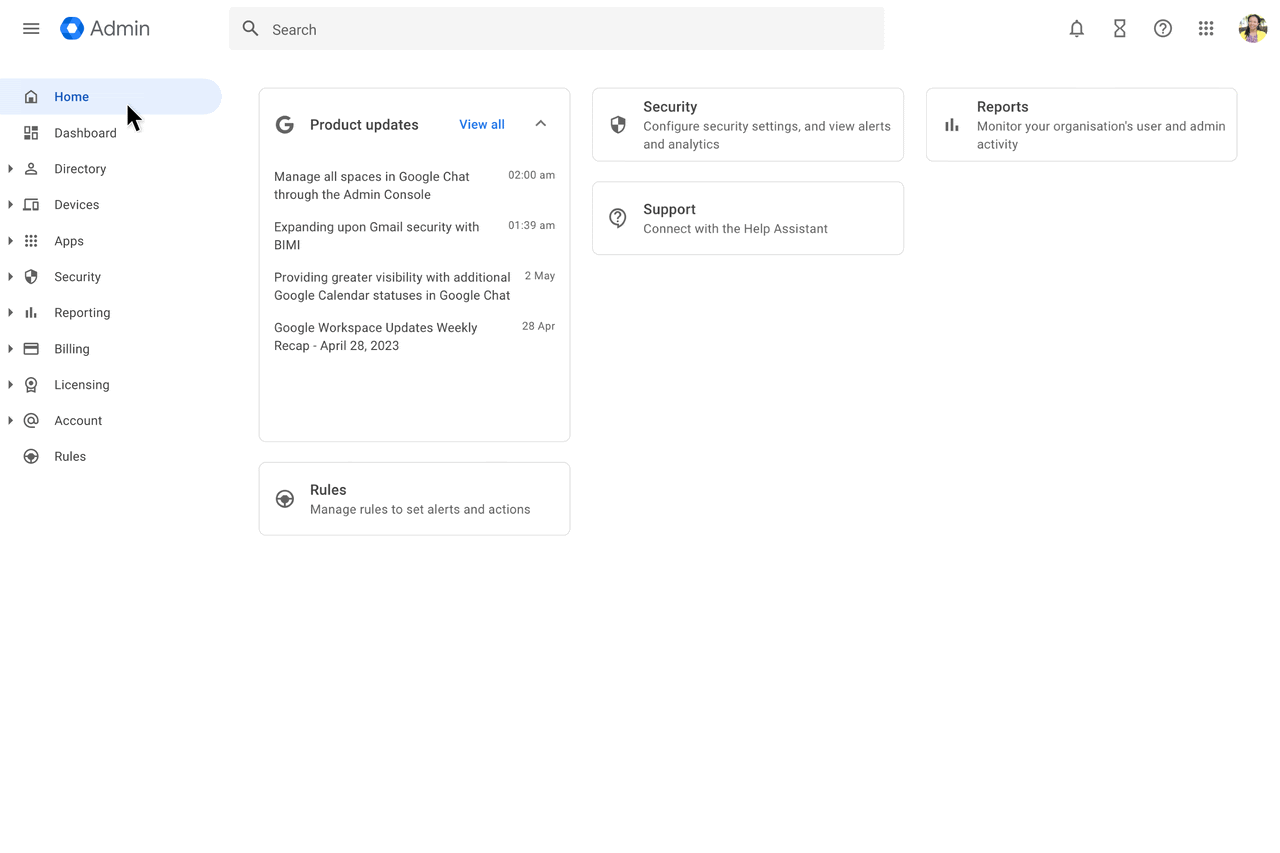Expand the Reporting section arrow
Viewport: 1280px width, 853px height.
[x=10, y=313]
